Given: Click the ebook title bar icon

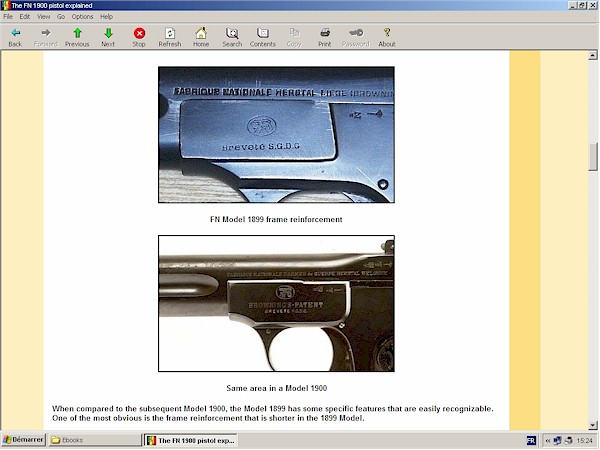Looking at the screenshot, I should [x=5, y=5].
